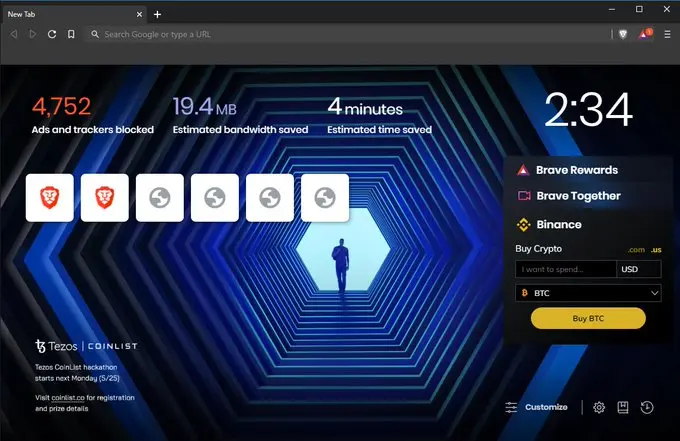Close the New Tab tab
Image resolution: width=680 pixels, height=441 pixels.
(139, 14)
